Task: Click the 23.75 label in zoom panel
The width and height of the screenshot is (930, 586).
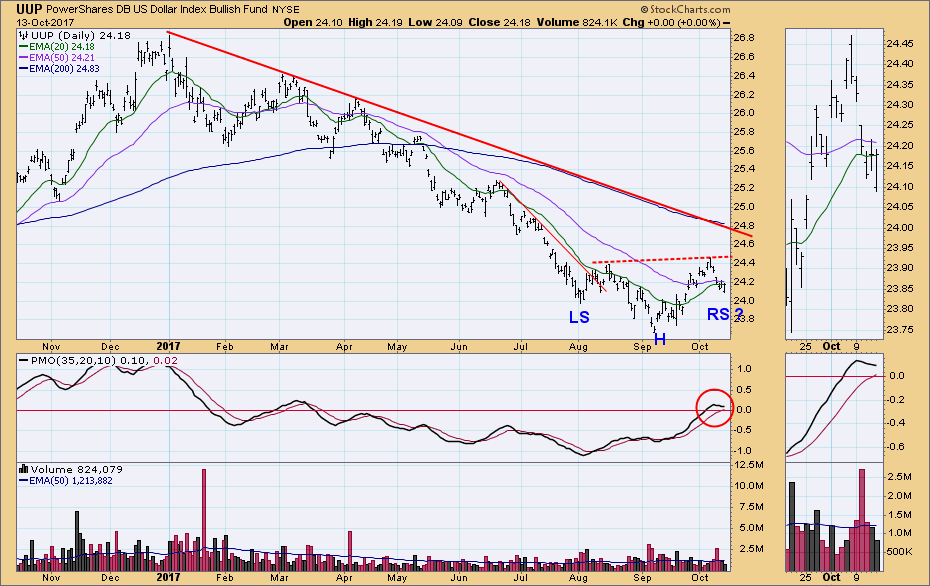Action: (x=899, y=330)
